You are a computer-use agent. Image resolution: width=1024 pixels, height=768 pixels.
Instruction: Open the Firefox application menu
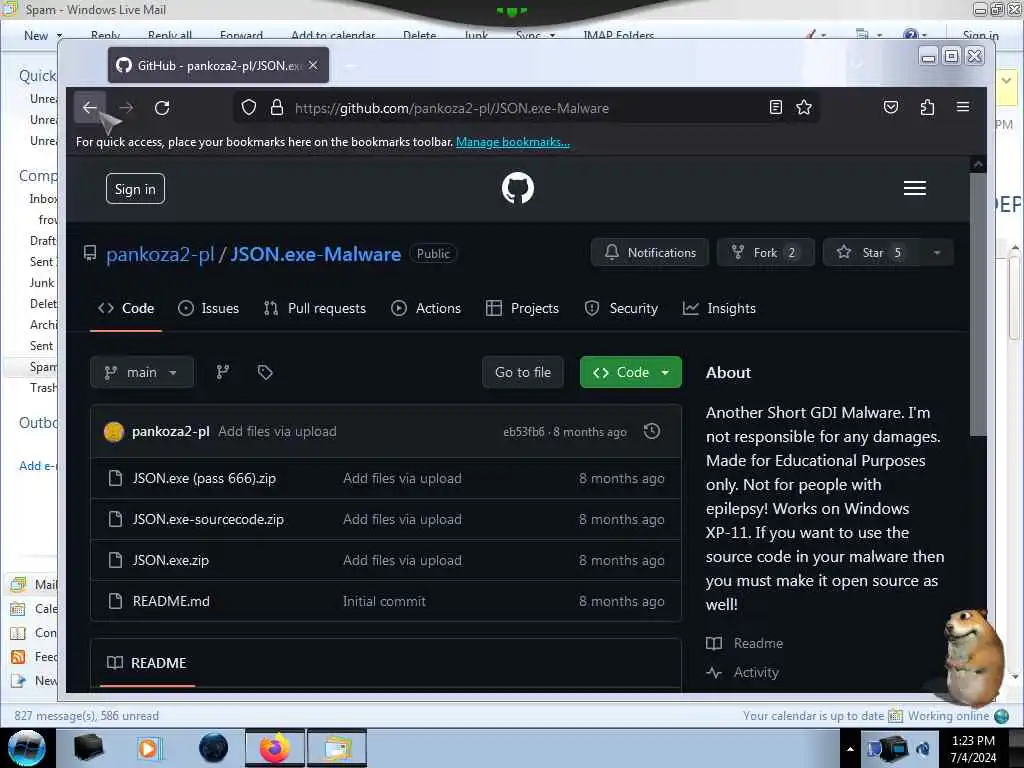coord(963,106)
